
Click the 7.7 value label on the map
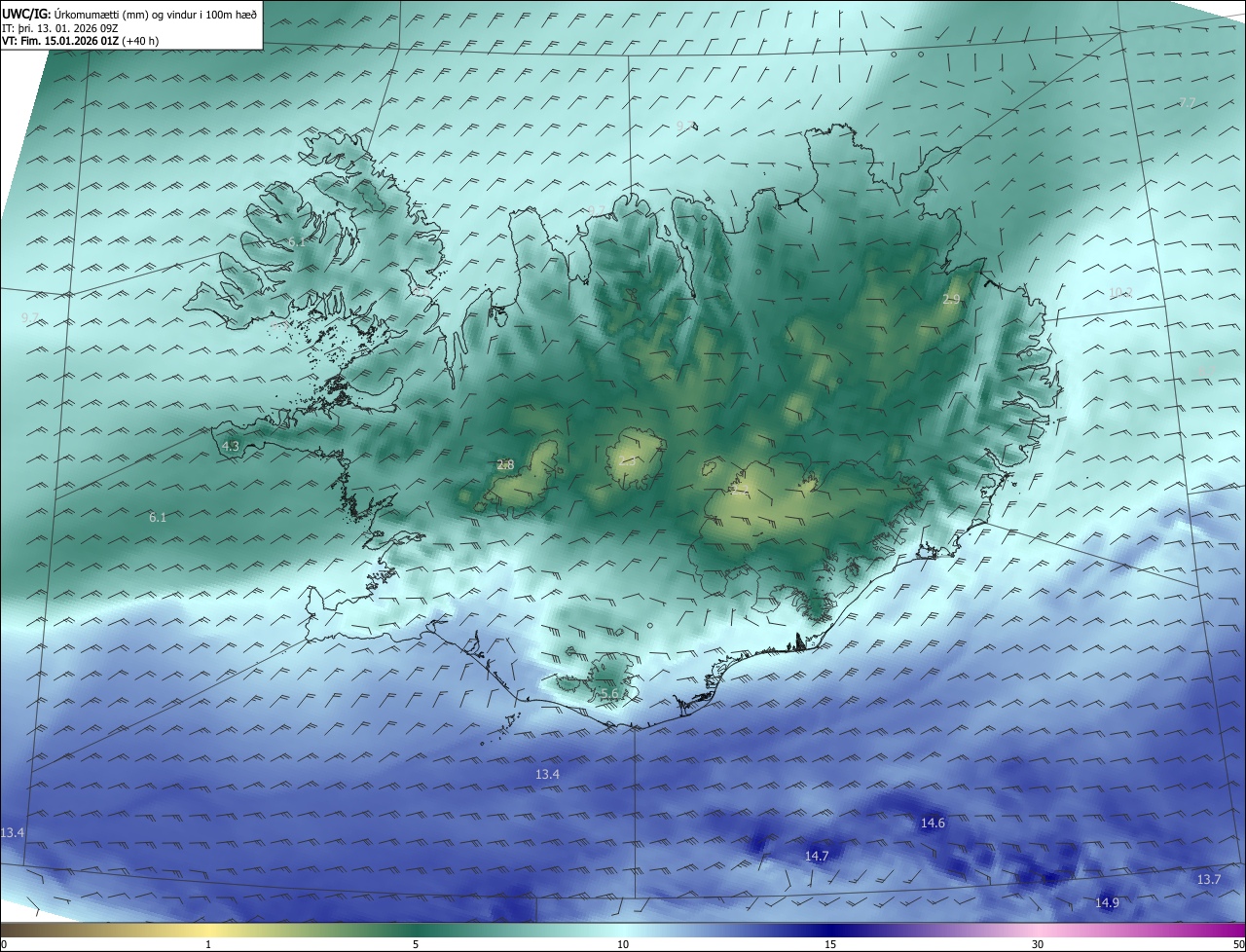coord(1187,102)
